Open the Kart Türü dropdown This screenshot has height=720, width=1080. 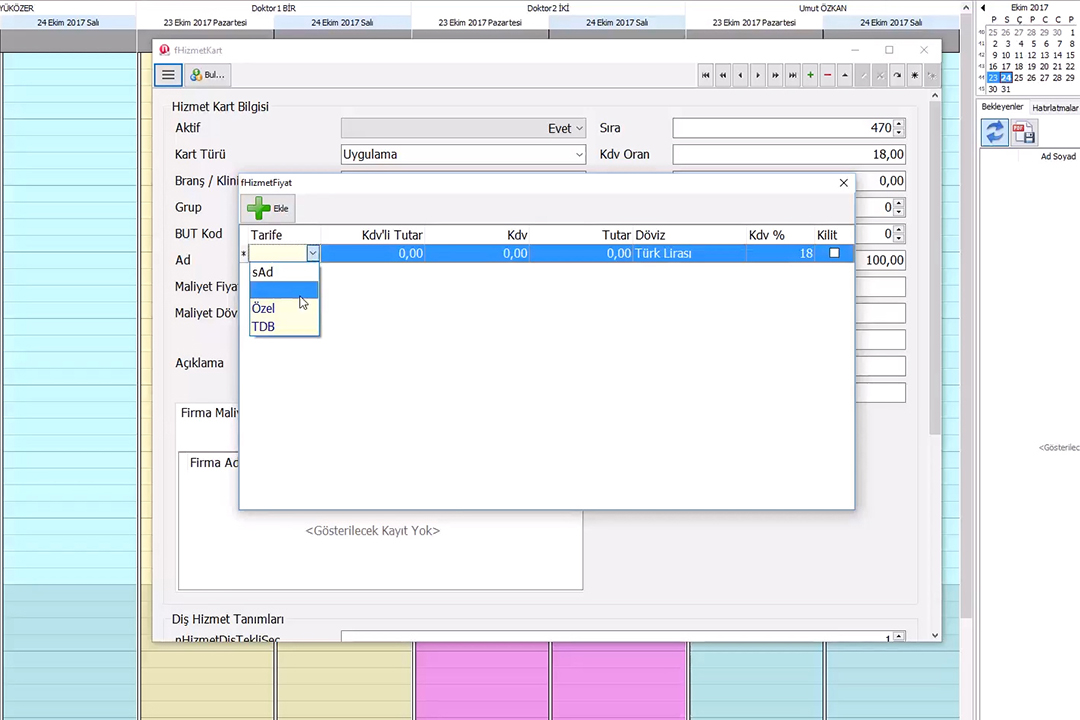pos(579,155)
